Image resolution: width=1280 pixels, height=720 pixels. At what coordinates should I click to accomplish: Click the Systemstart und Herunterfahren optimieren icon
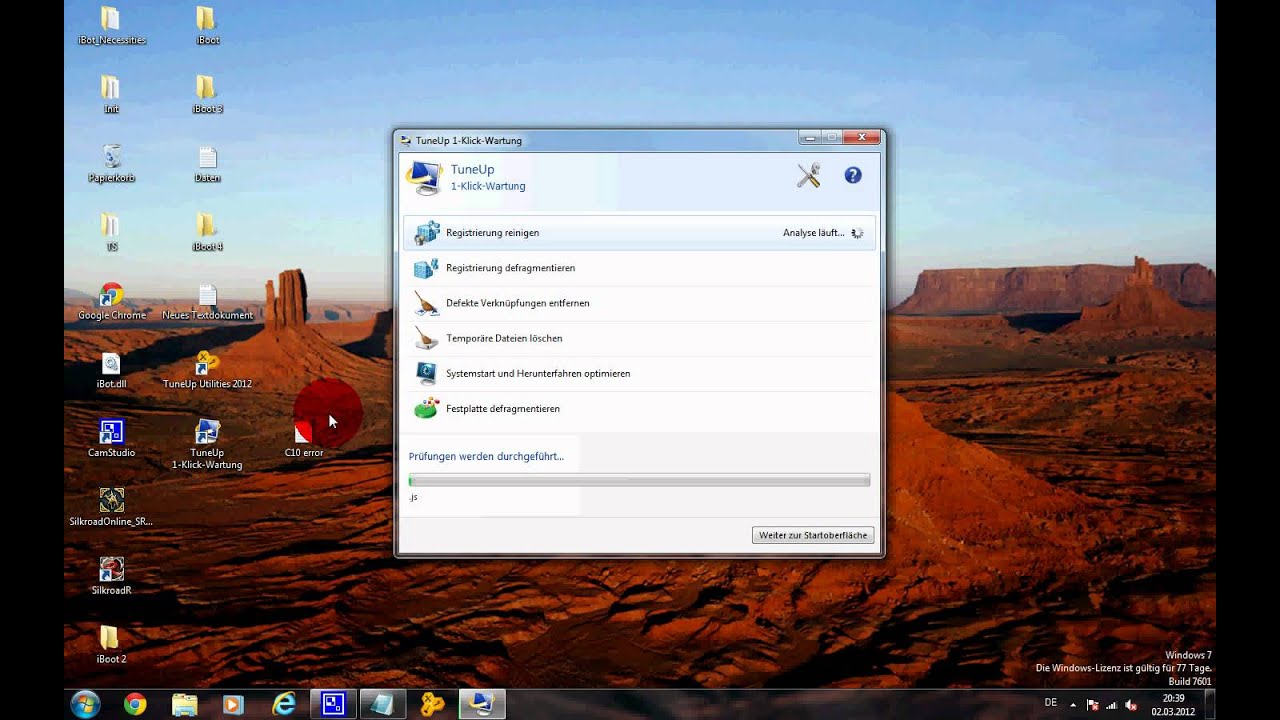[427, 373]
